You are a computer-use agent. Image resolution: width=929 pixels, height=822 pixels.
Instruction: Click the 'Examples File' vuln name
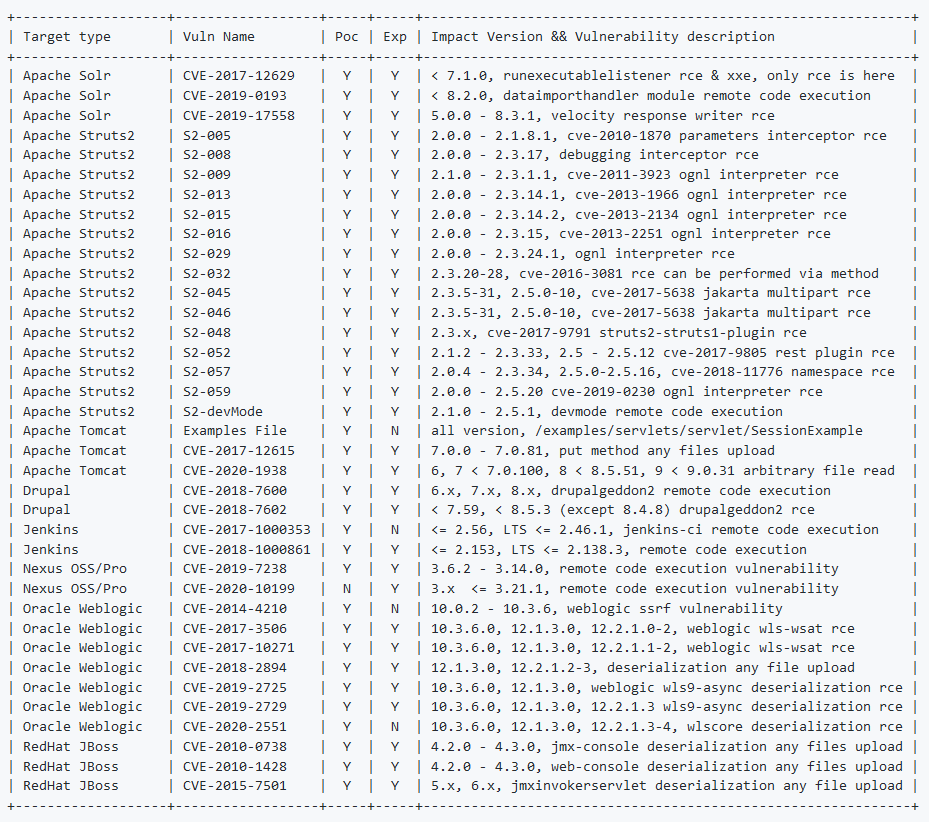tap(235, 431)
